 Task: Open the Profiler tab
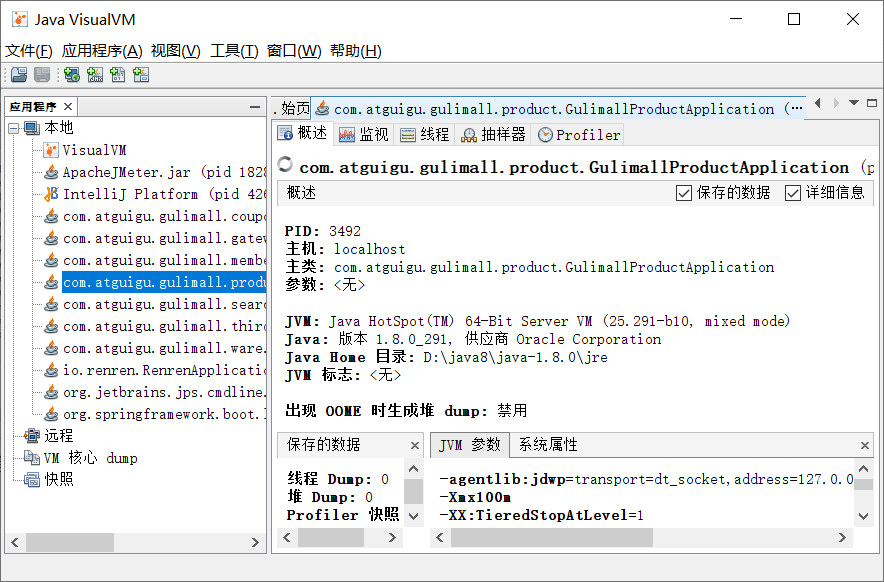[579, 134]
